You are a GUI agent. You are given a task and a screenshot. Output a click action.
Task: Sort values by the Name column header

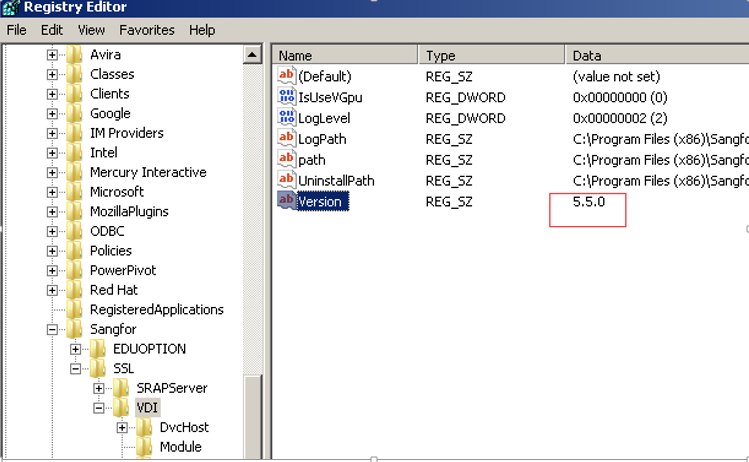click(x=346, y=55)
